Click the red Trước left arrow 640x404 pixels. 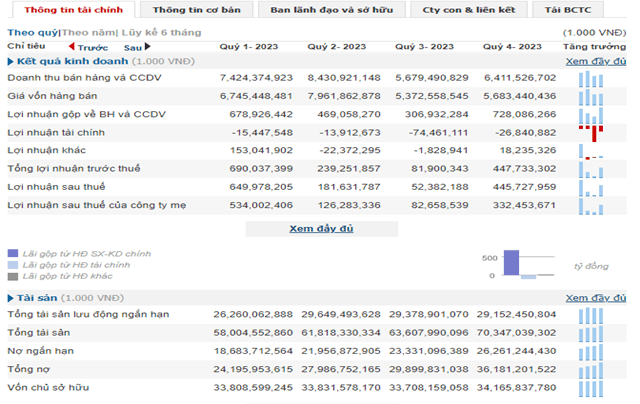pos(71,47)
